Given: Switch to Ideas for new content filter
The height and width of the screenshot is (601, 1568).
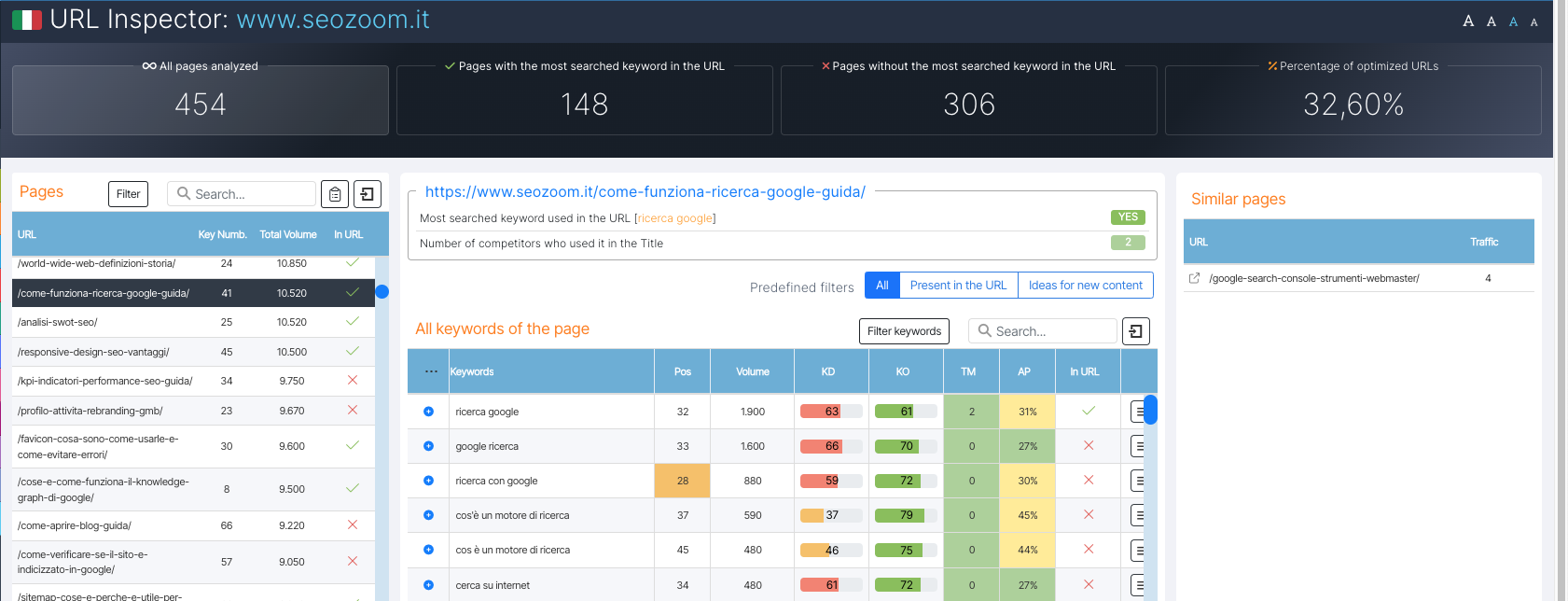Looking at the screenshot, I should coord(1086,286).
